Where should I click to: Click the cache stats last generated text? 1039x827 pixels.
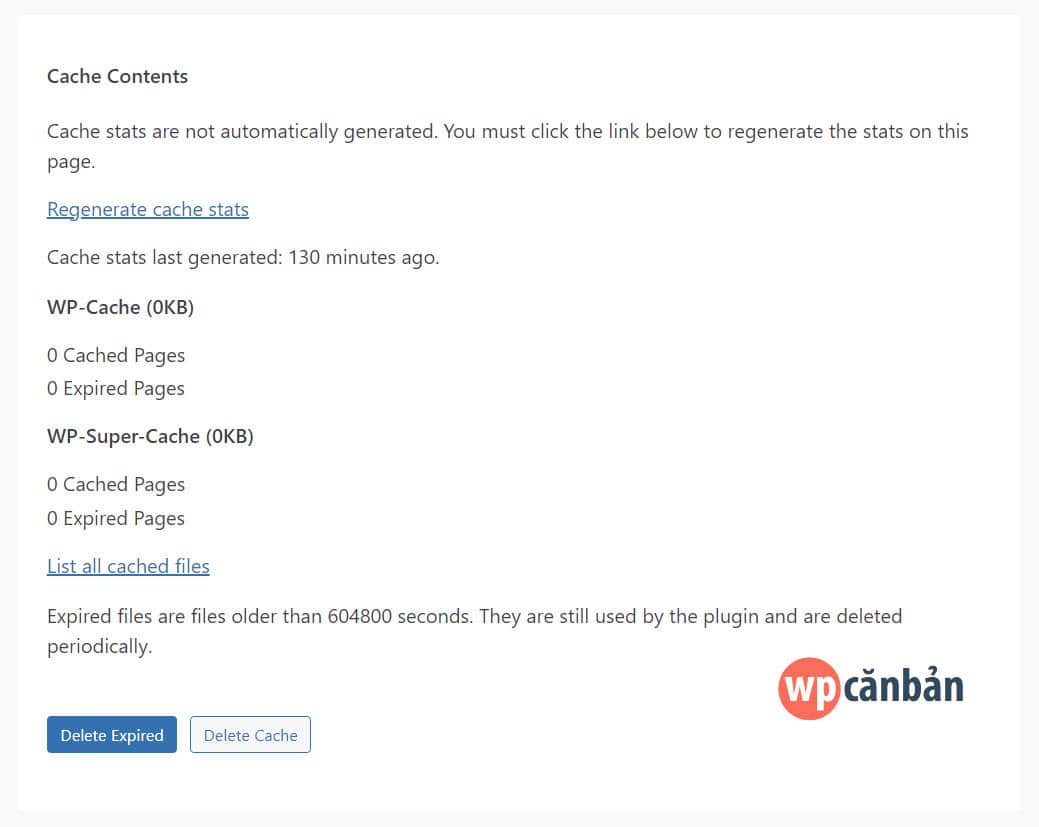pyautogui.click(x=243, y=257)
